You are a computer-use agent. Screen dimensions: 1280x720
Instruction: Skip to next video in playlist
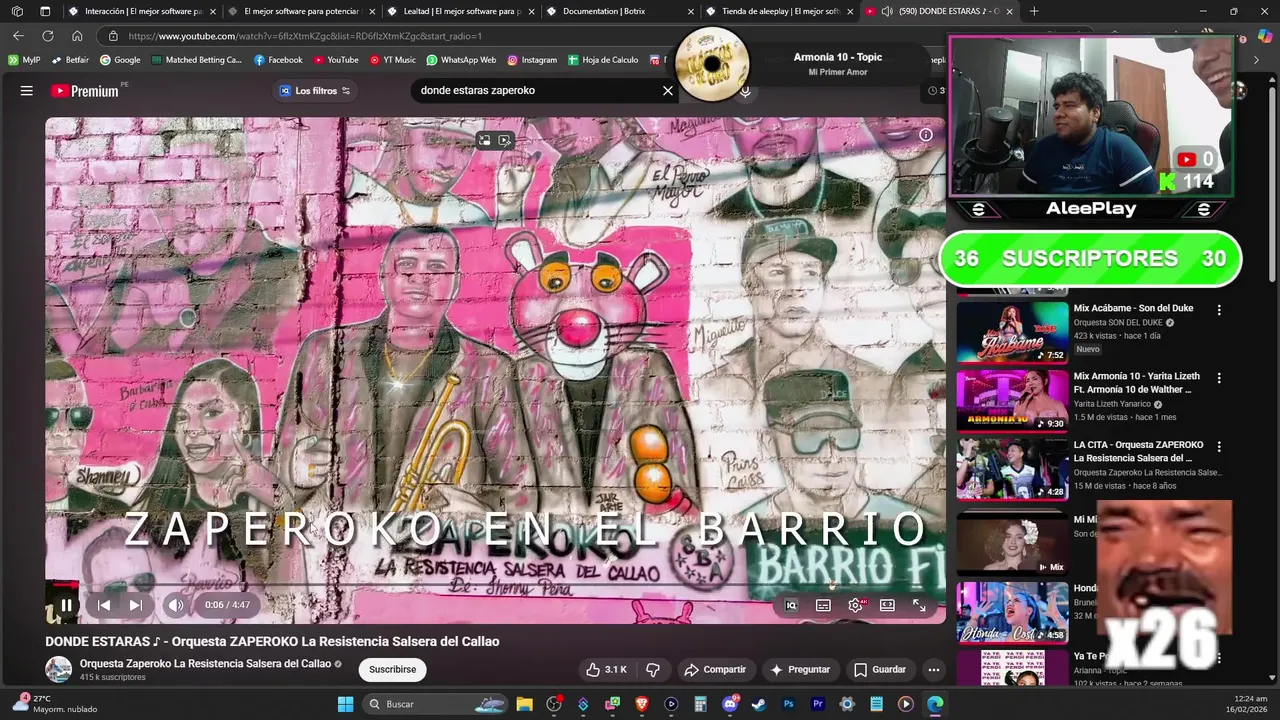[x=136, y=605]
